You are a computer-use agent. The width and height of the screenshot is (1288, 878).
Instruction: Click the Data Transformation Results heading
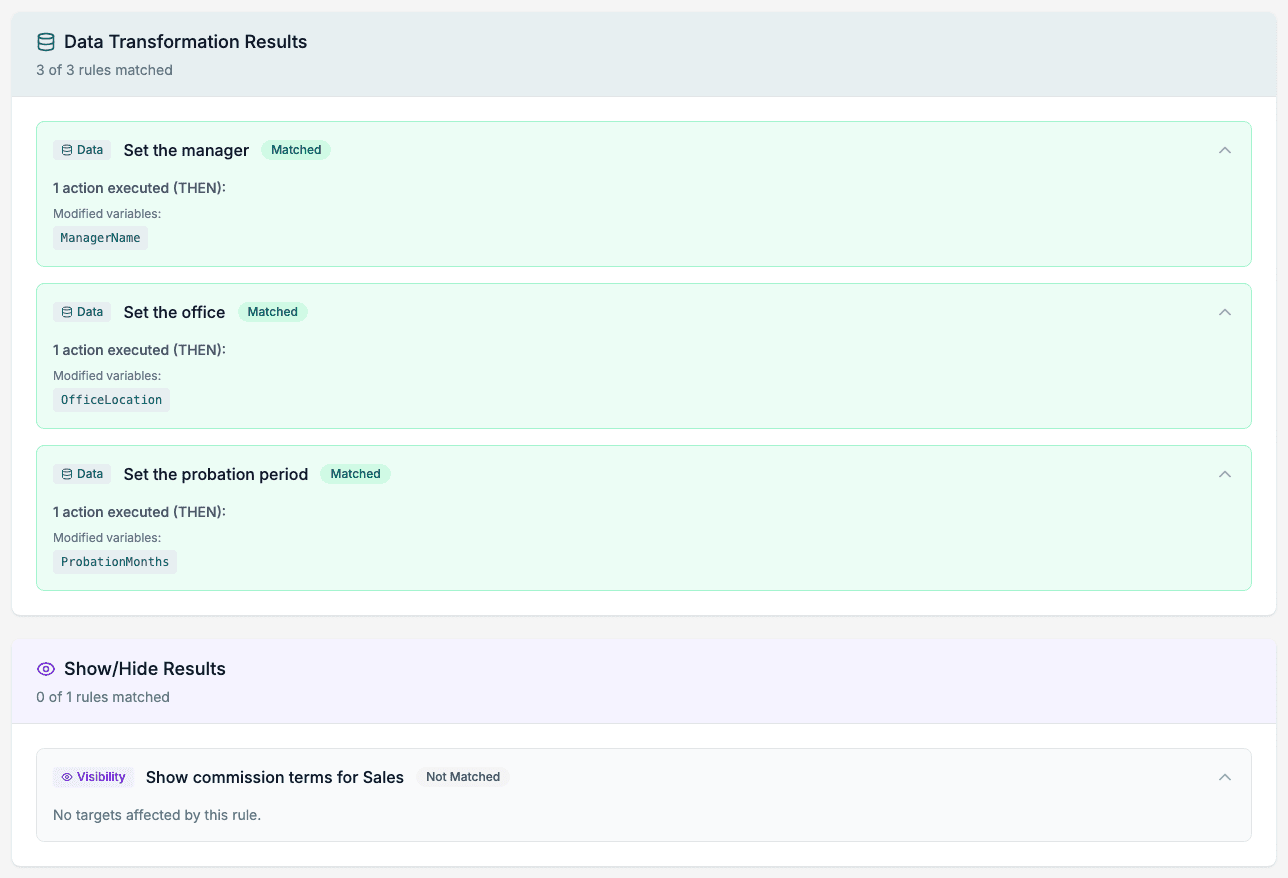(x=186, y=42)
